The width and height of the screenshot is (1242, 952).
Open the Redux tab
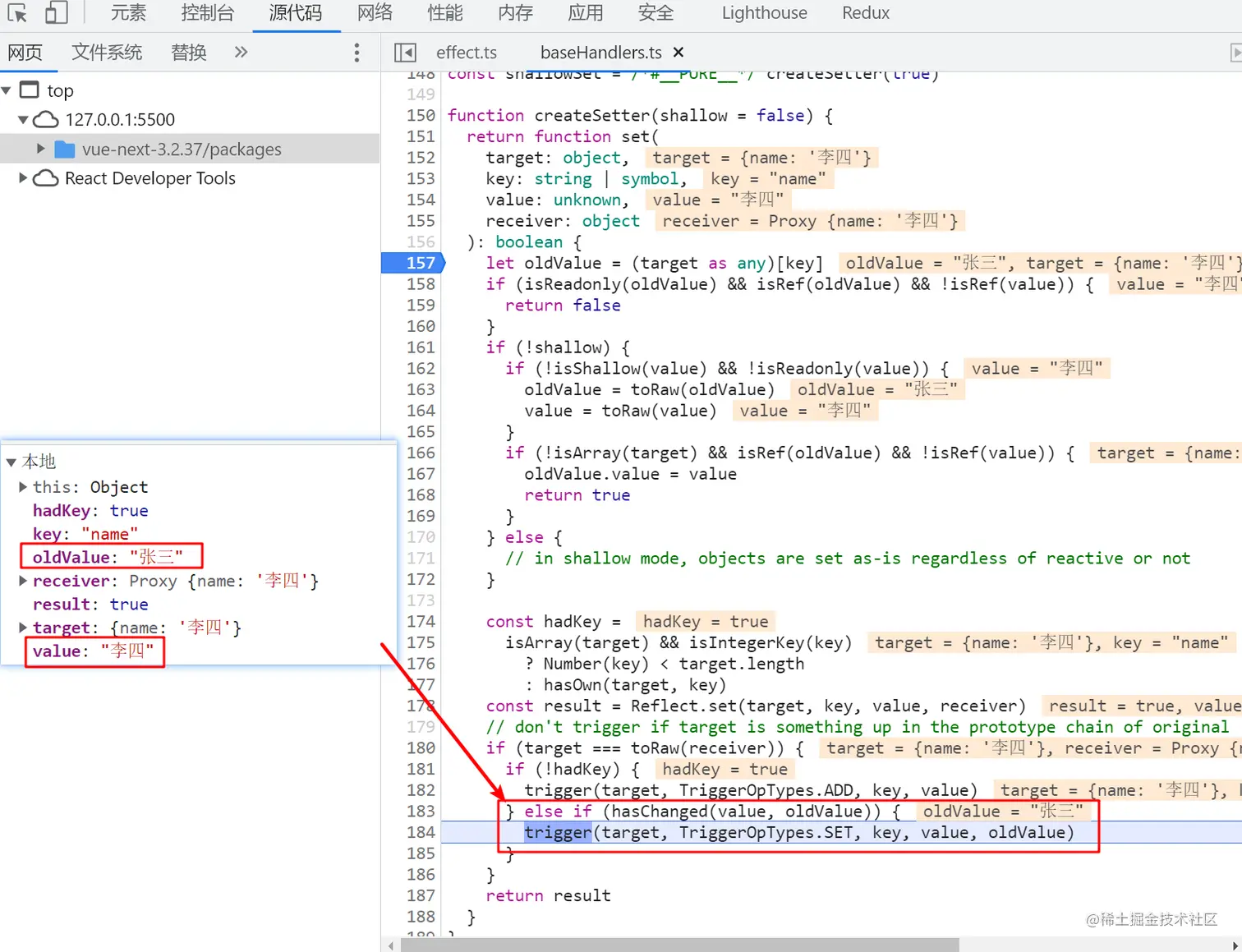[x=866, y=13]
